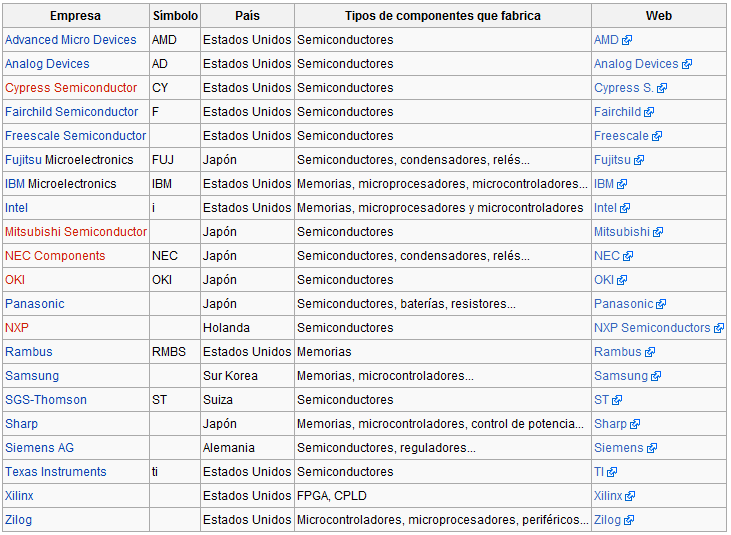731x535 pixels.
Task: Open the Zilog company article link
Action: coord(19,520)
